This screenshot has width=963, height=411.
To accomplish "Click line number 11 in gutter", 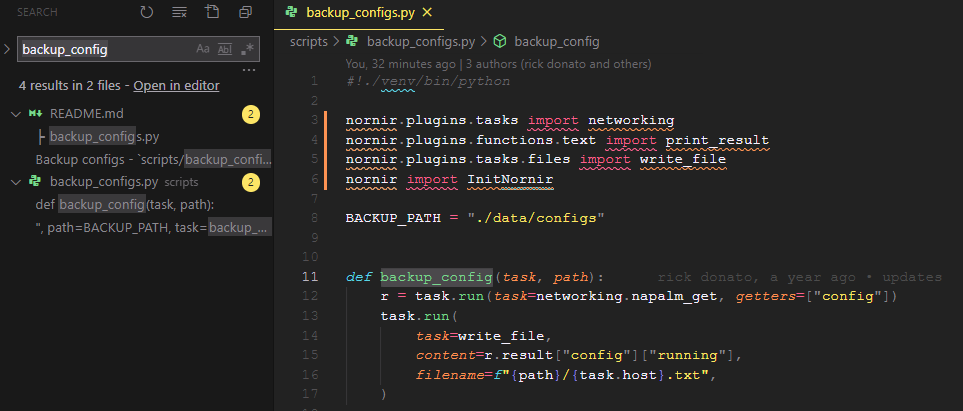I will (x=311, y=276).
